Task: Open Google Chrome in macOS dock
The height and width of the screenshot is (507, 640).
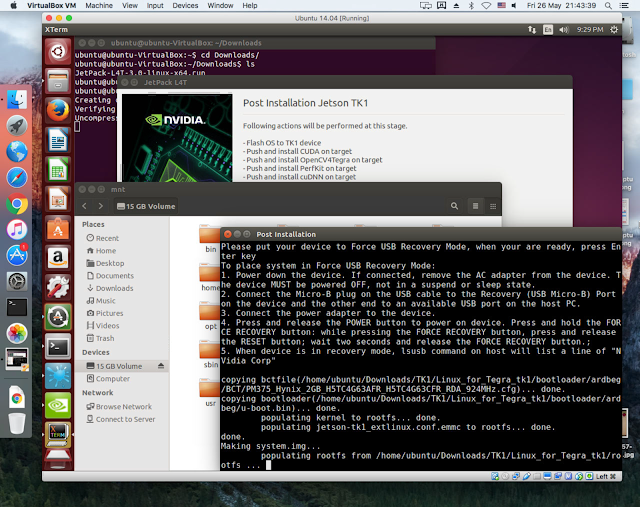Action: click(17, 204)
